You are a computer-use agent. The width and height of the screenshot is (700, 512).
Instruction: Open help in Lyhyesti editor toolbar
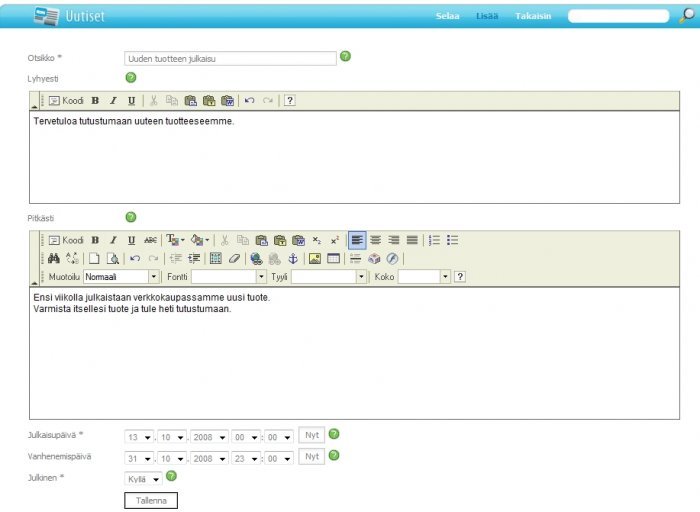point(290,100)
